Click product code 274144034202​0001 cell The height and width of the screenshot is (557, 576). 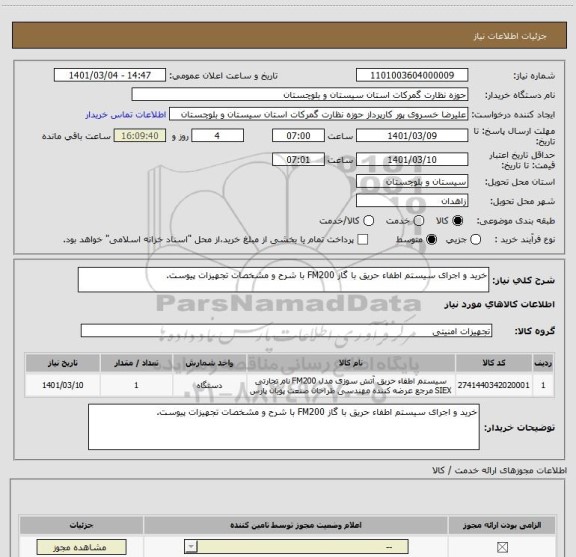click(494, 385)
